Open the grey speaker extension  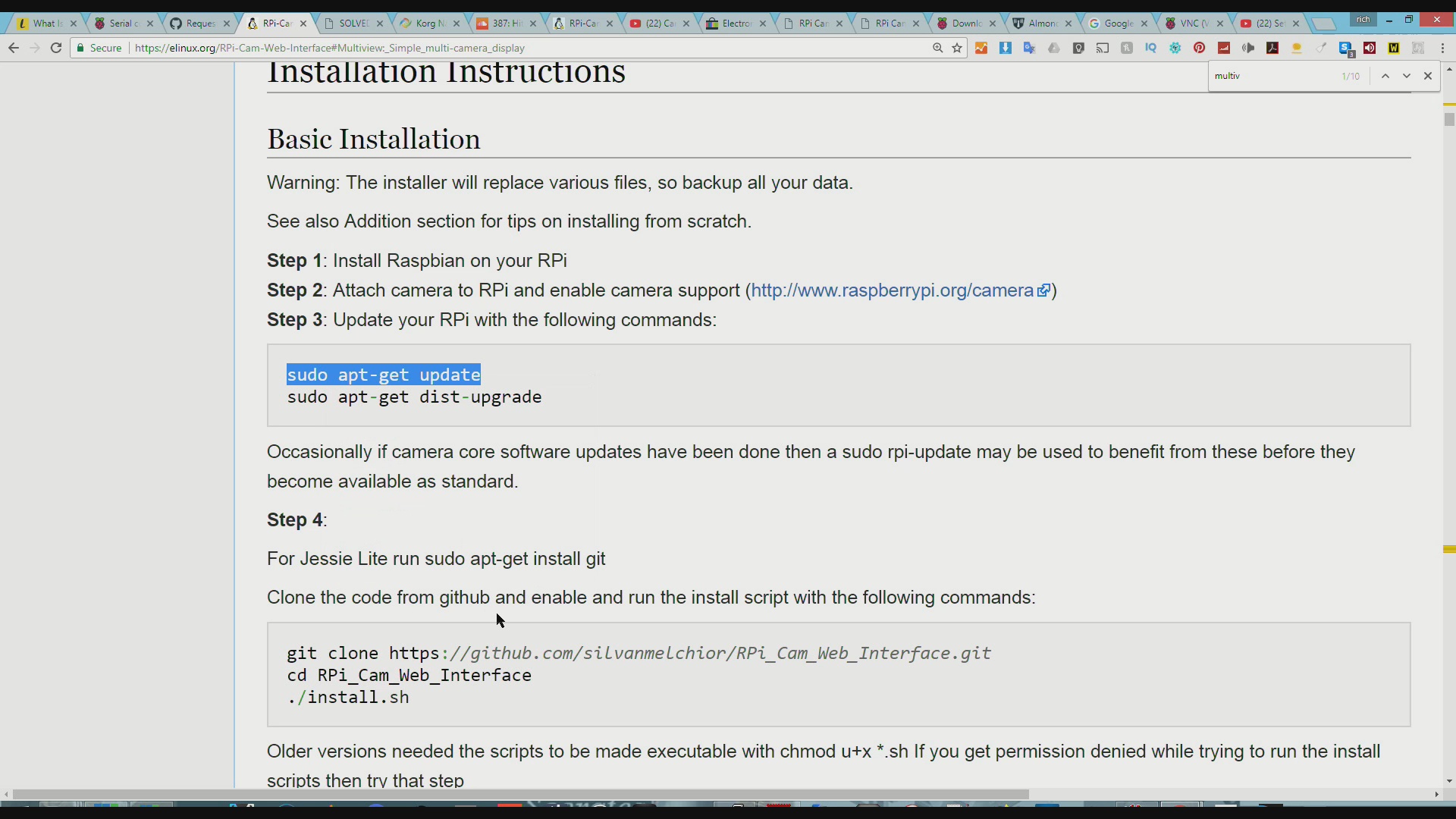(1248, 48)
